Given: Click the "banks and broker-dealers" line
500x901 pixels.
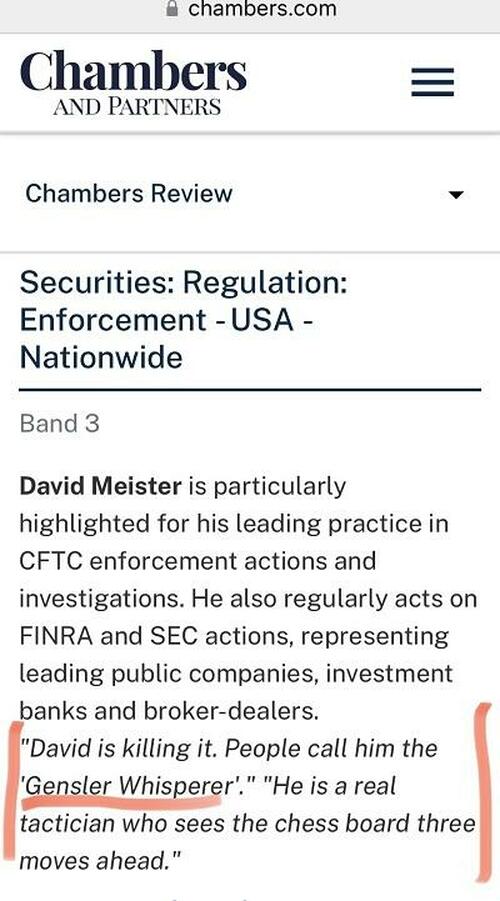Looking at the screenshot, I should pyautogui.click(x=169, y=711).
